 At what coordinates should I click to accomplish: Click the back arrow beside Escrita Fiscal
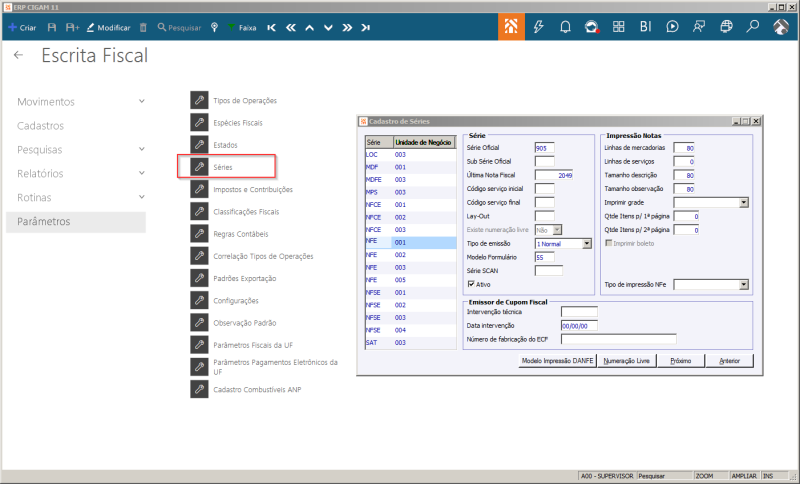[18, 55]
